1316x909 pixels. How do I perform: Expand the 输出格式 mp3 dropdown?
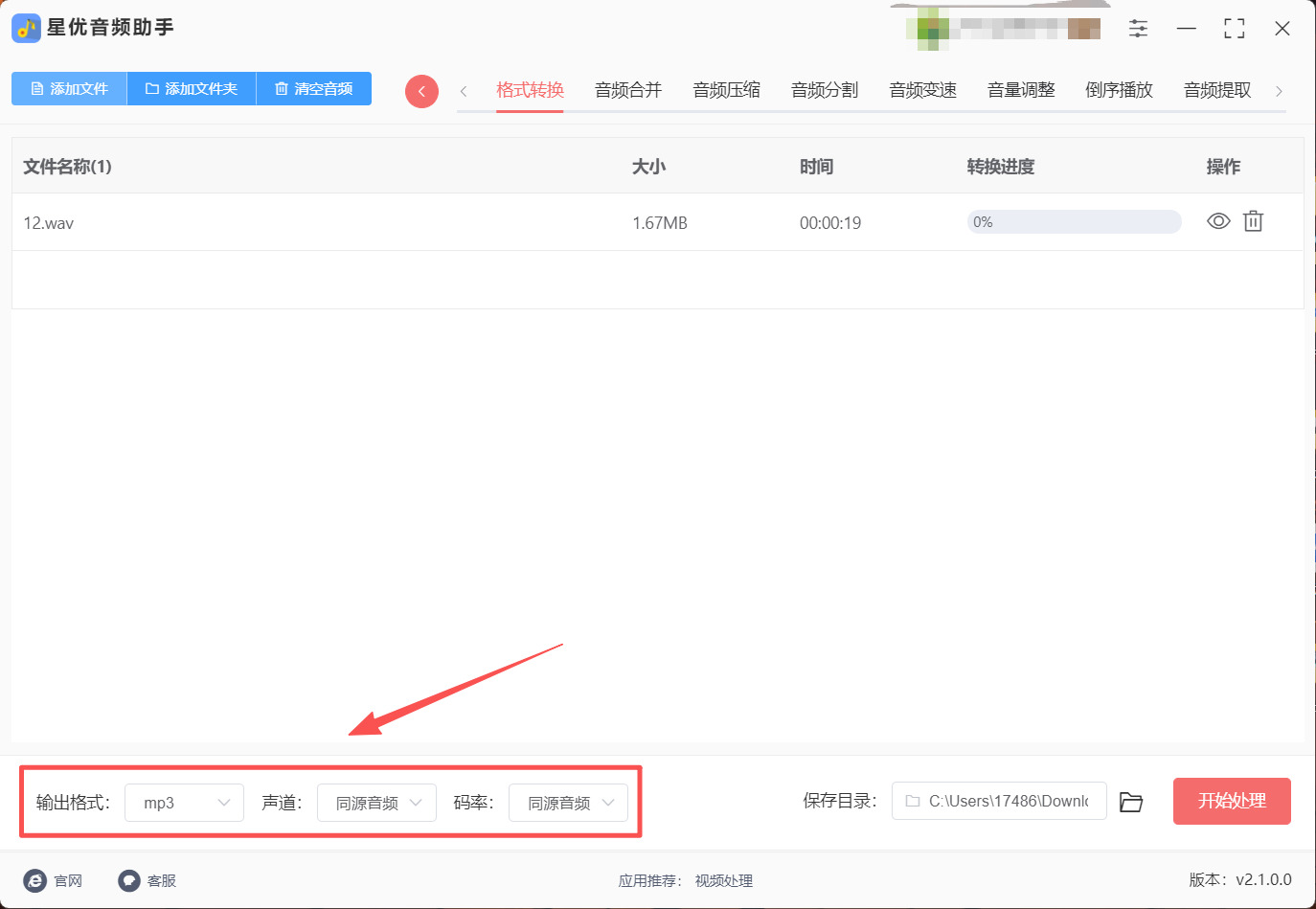pyautogui.click(x=185, y=803)
